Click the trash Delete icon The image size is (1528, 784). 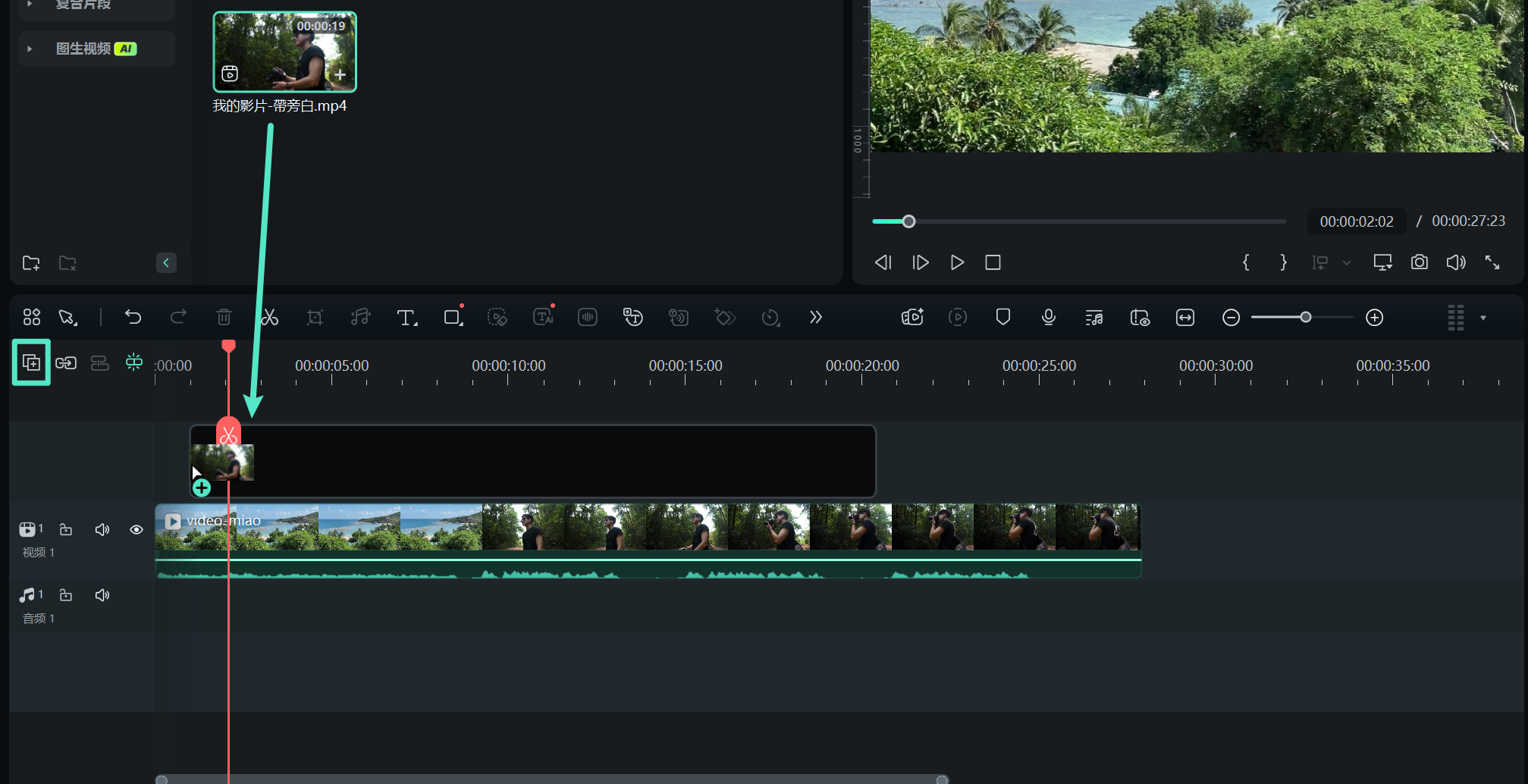click(x=224, y=317)
